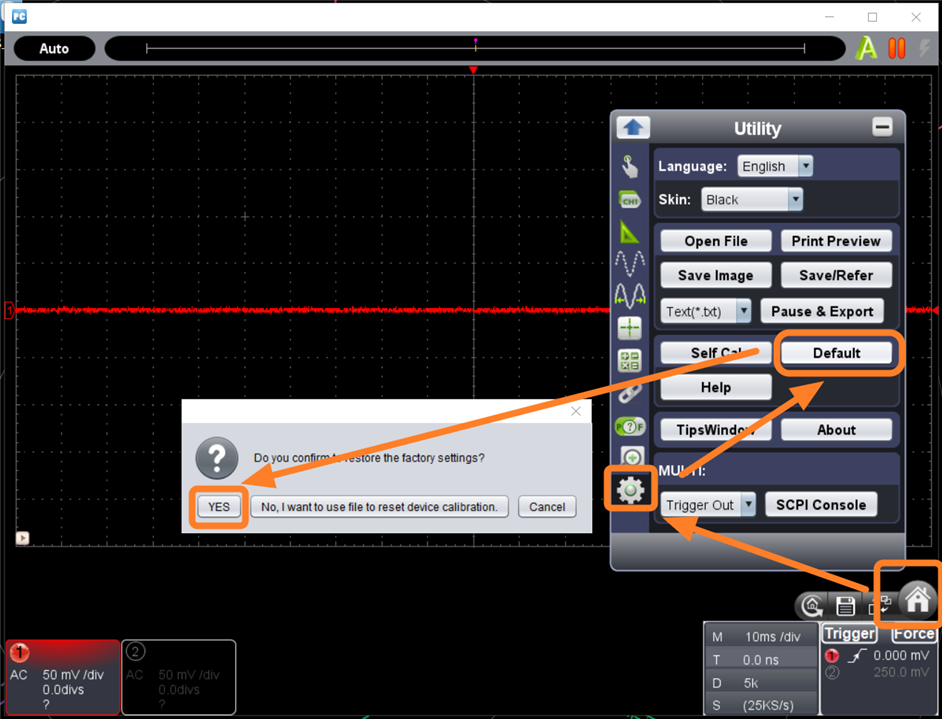942x719 pixels.
Task: Click YES in the confirm dialog
Action: [219, 506]
